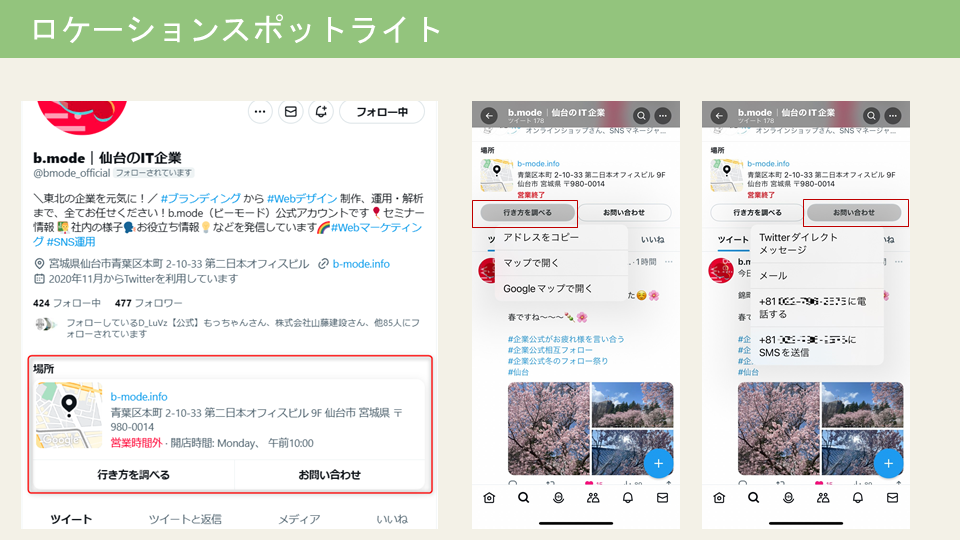This screenshot has height=540, width=960.
Task: Choose マップで開く menu entry
Action: click(561, 263)
